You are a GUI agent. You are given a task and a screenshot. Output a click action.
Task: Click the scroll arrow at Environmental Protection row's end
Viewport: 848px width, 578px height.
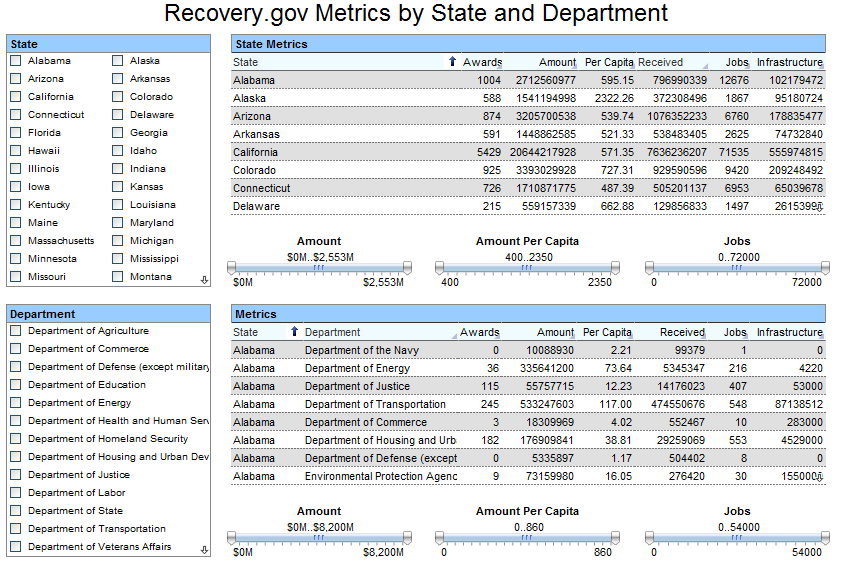[820, 476]
